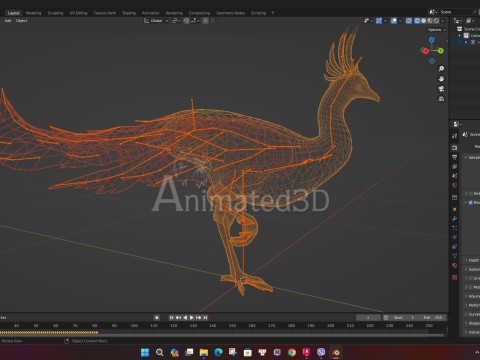Toggle proportional editing

click(205, 21)
